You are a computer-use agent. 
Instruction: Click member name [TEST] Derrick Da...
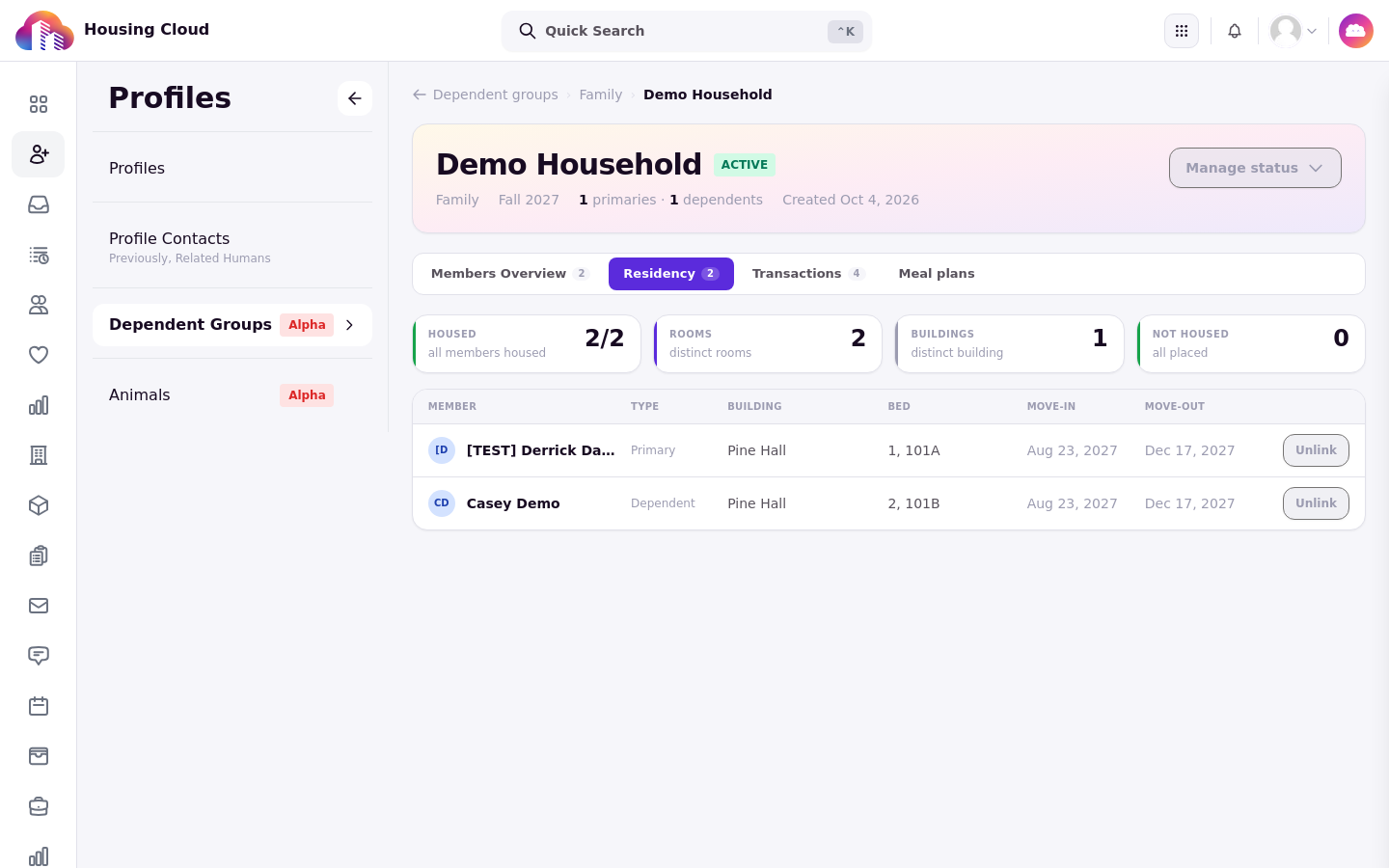pyautogui.click(x=541, y=450)
